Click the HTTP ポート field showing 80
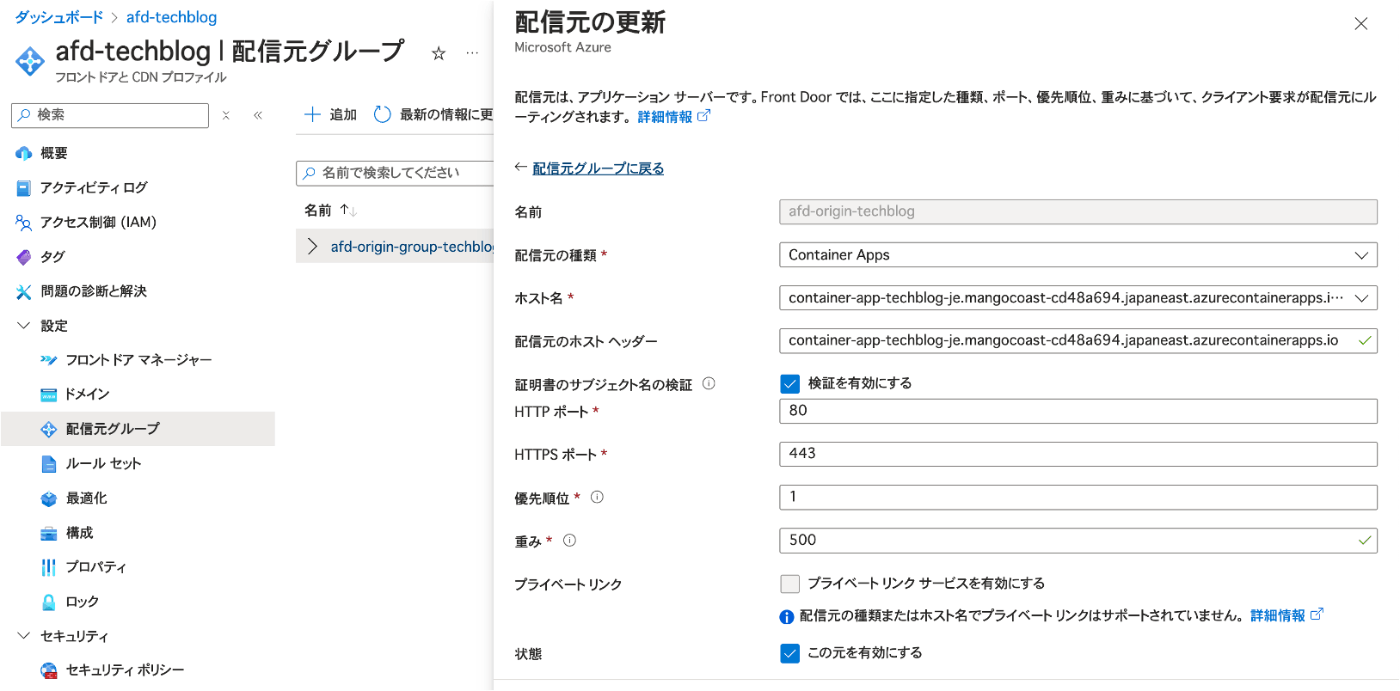Viewport: 1400px width, 691px height. [1078, 411]
